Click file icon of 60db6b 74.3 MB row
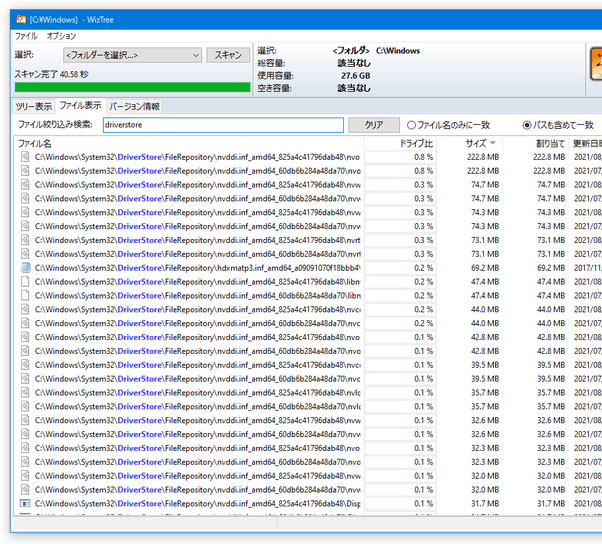 25,226
